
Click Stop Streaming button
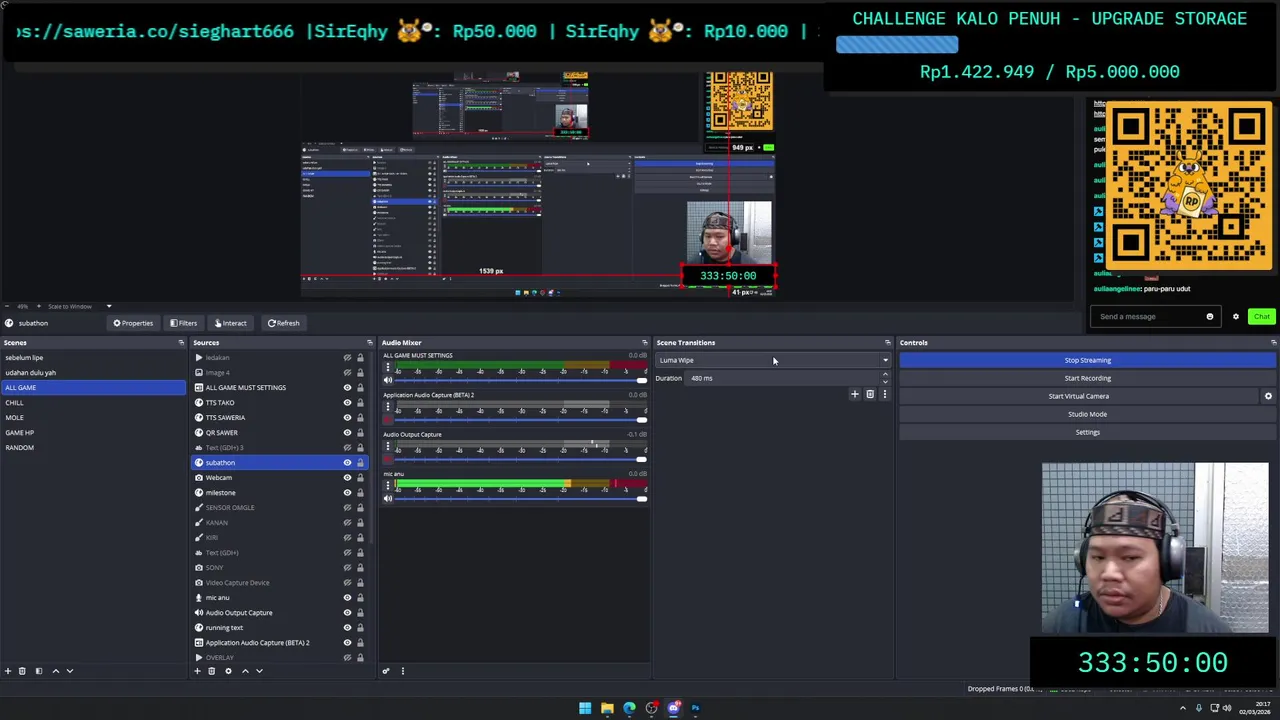1087,360
